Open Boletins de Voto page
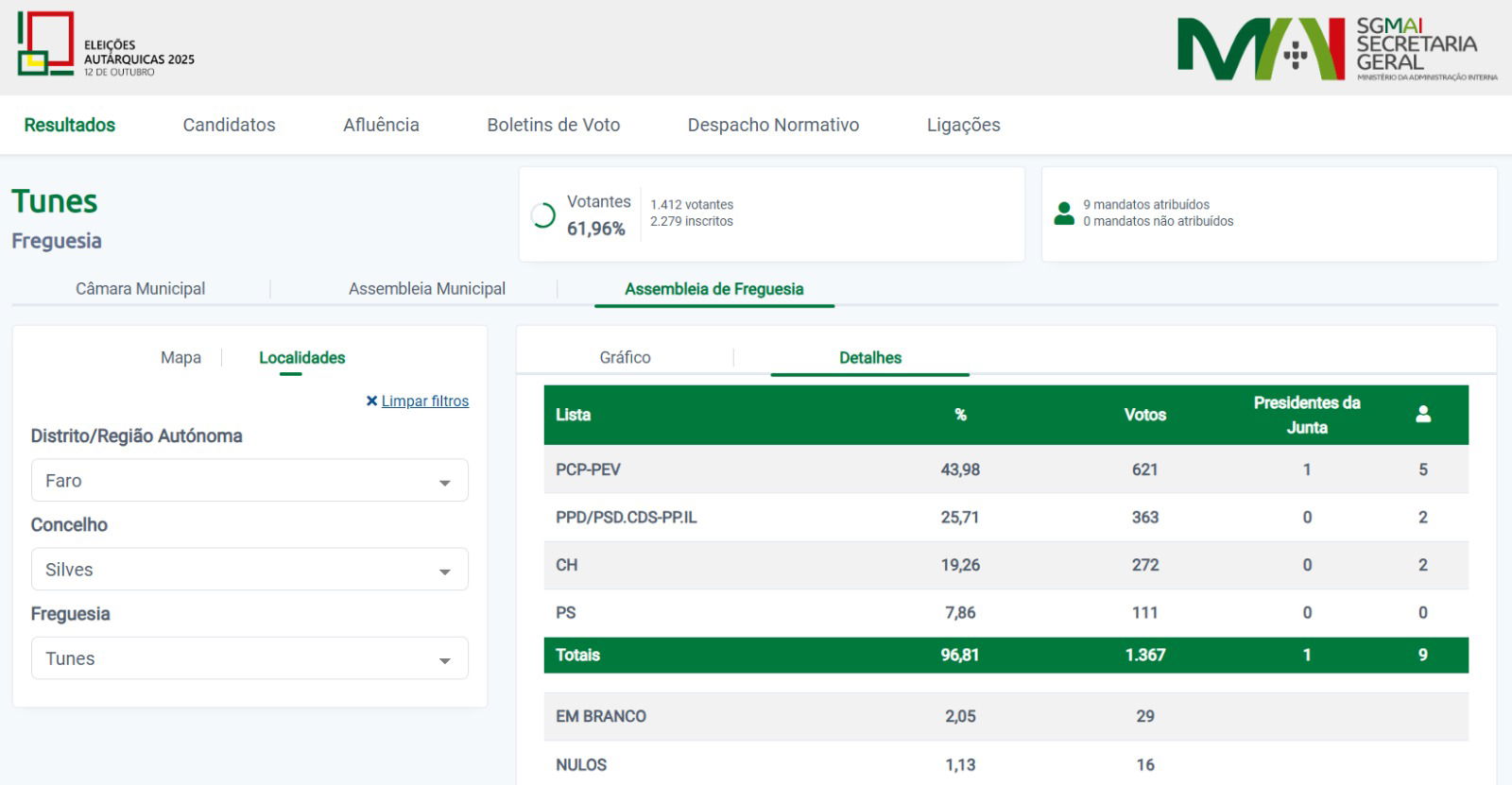Viewport: 1512px width, 785px height. pos(553,125)
